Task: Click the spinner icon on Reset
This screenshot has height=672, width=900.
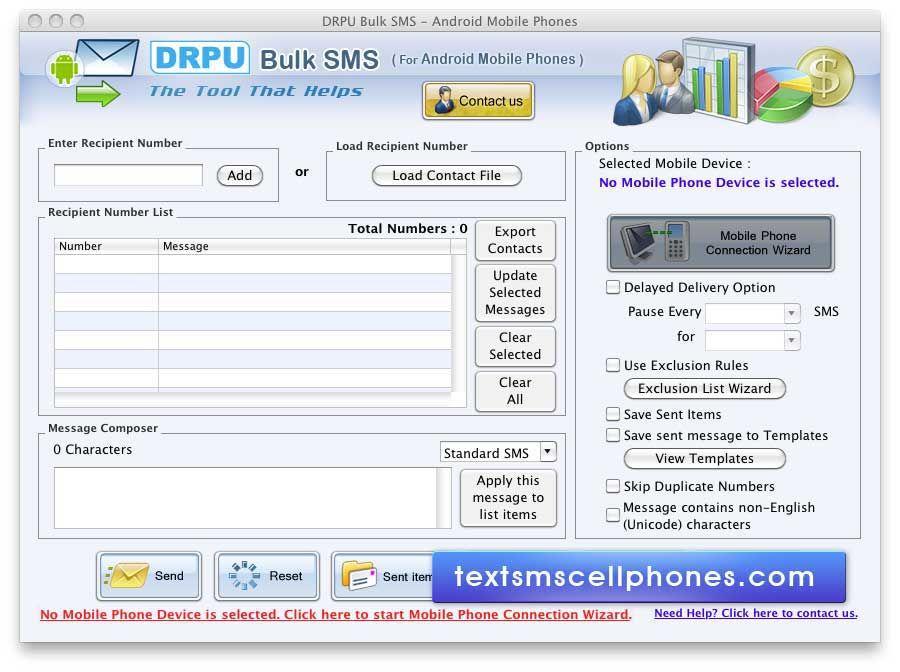Action: point(244,576)
